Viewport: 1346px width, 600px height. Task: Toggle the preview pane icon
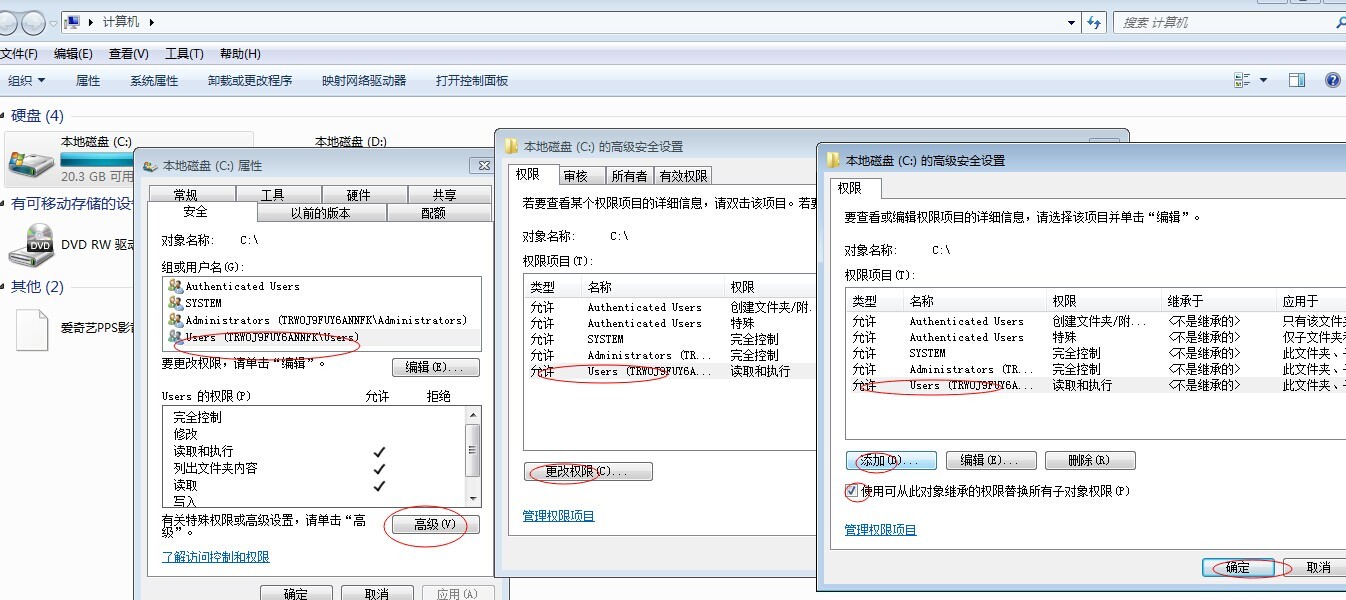[x=1297, y=80]
